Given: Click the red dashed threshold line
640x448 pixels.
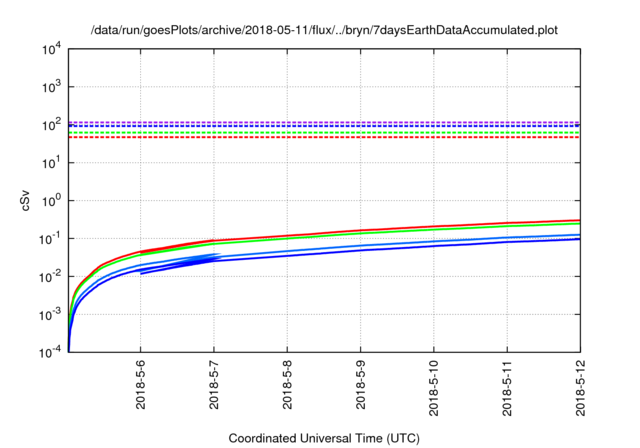Looking at the screenshot, I should coord(324,137).
